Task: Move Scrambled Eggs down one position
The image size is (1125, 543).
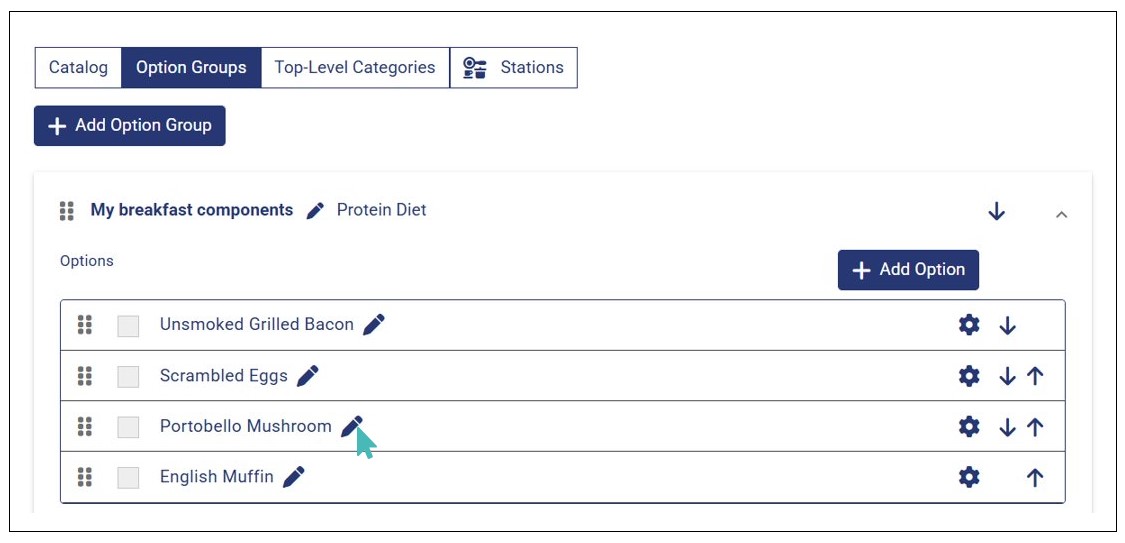Action: click(x=1007, y=376)
